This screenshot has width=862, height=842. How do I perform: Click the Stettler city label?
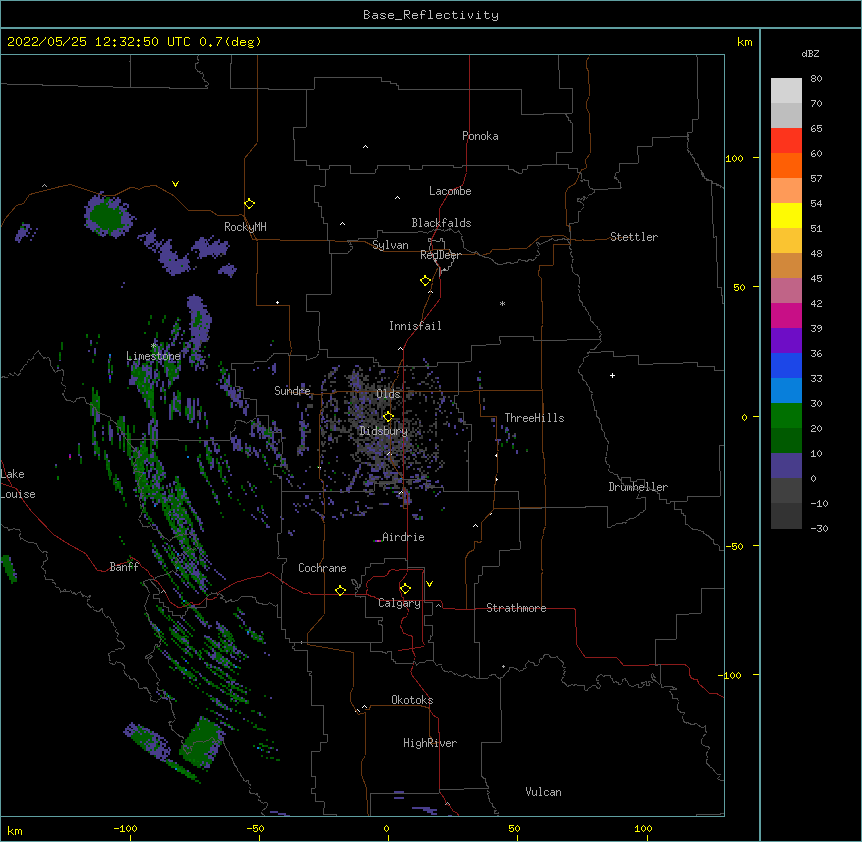click(634, 237)
